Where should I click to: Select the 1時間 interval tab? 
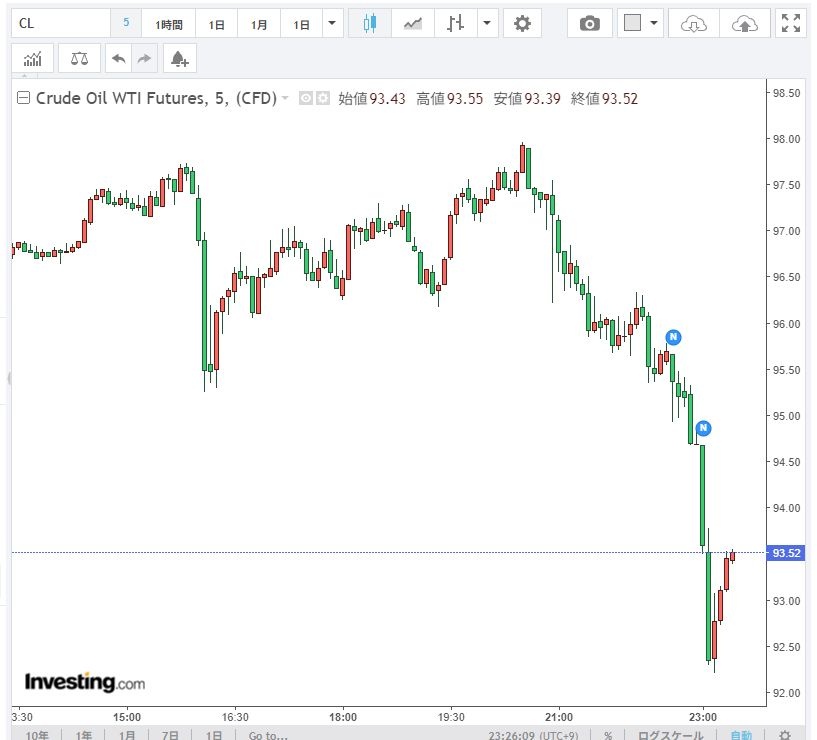pyautogui.click(x=169, y=23)
